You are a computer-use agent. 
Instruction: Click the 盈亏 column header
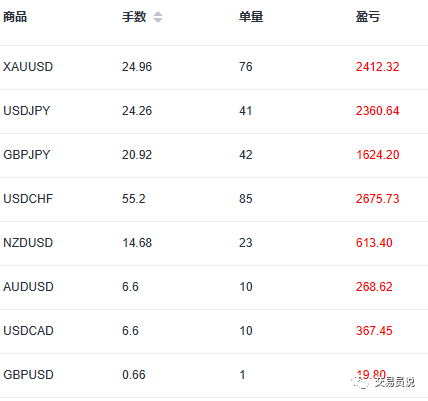coord(368,17)
